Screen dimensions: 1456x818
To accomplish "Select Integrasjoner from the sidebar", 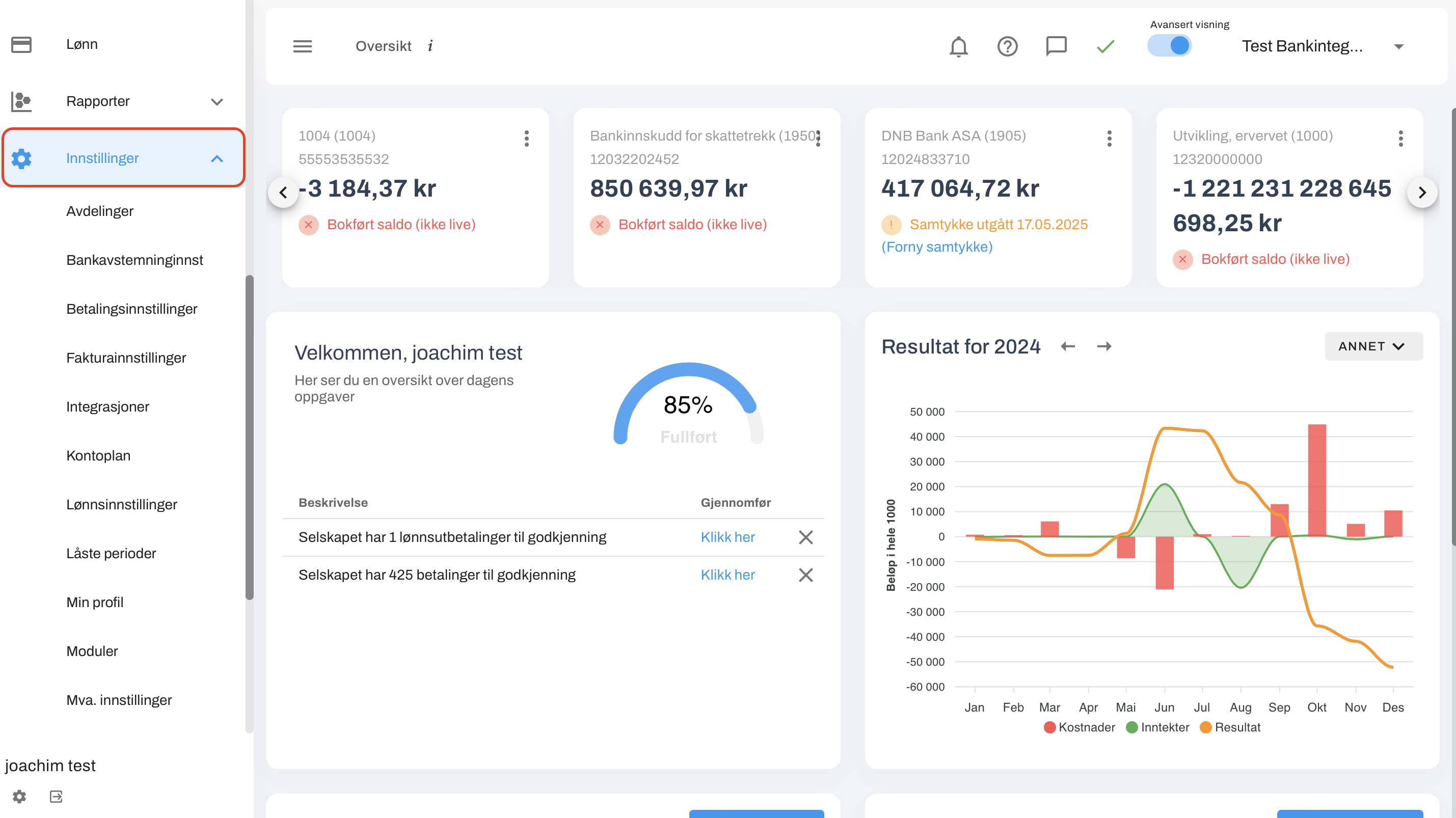I will coord(107,407).
